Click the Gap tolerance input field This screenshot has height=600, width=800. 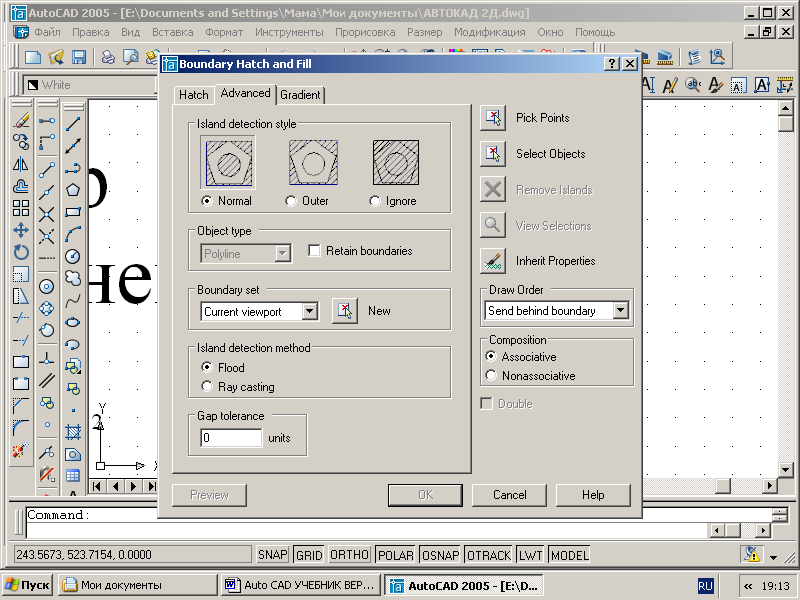coord(231,438)
